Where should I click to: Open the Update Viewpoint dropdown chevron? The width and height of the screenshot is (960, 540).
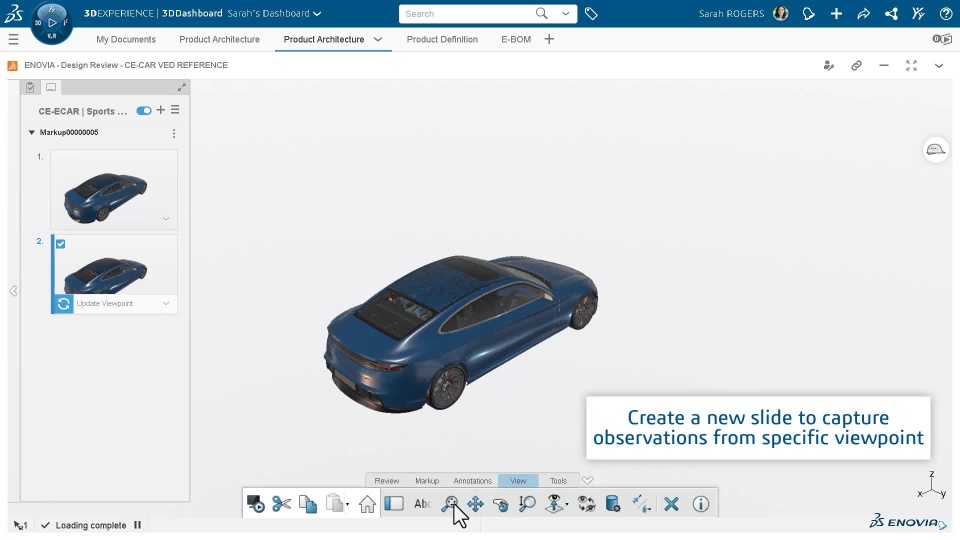(x=166, y=304)
